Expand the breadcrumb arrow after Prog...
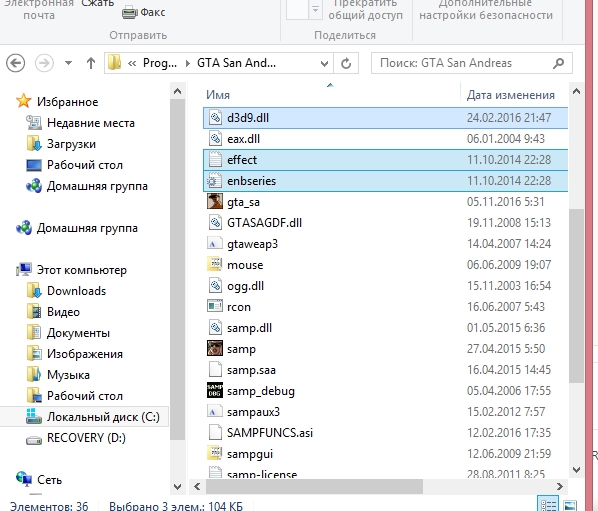This screenshot has height=511, width=598. coord(187,63)
